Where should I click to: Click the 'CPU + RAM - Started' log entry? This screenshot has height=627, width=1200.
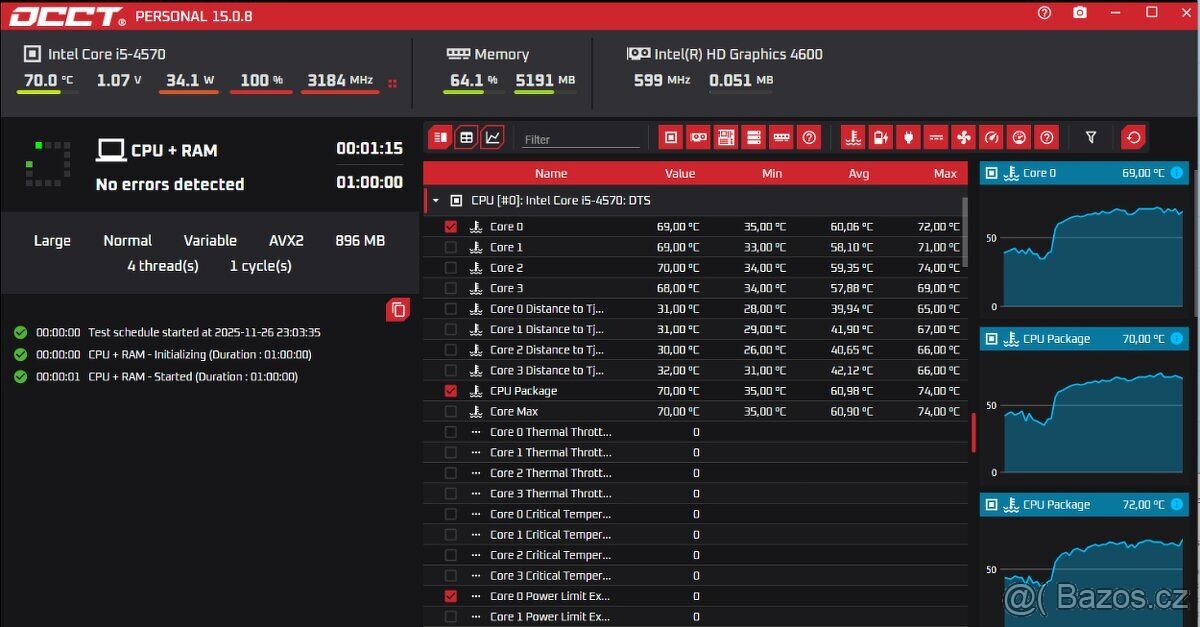tap(193, 376)
